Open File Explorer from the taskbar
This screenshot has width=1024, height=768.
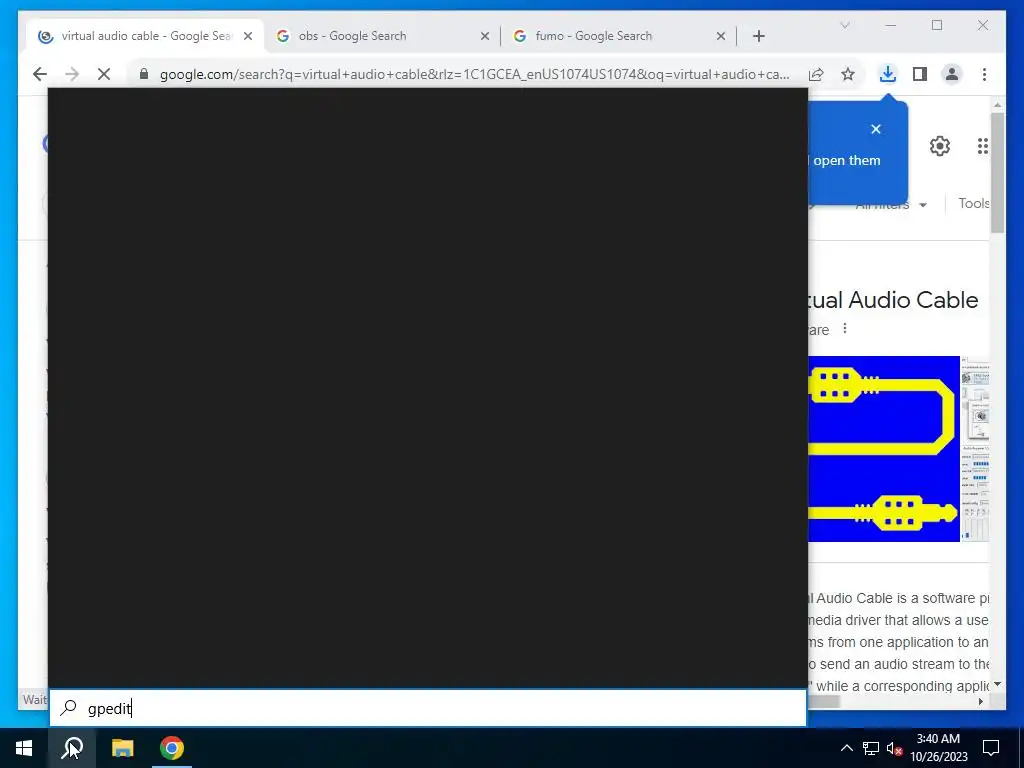[x=122, y=748]
